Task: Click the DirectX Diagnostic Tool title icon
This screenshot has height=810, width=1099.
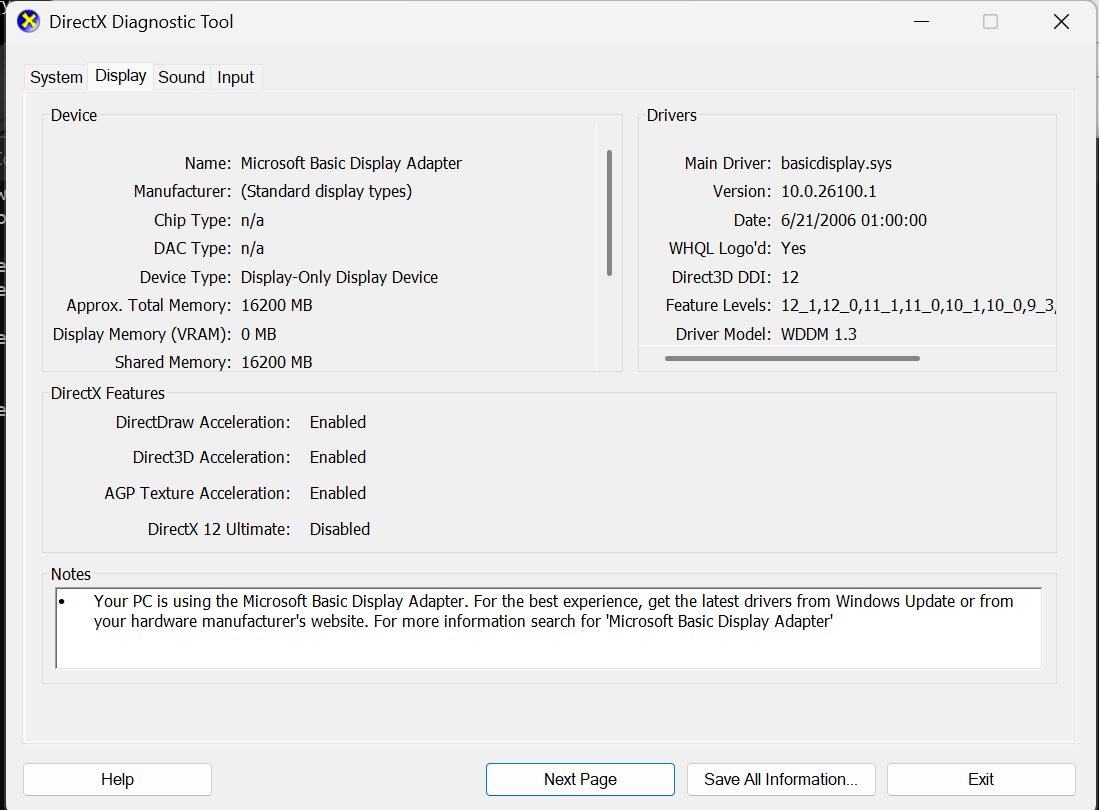Action: tap(29, 22)
